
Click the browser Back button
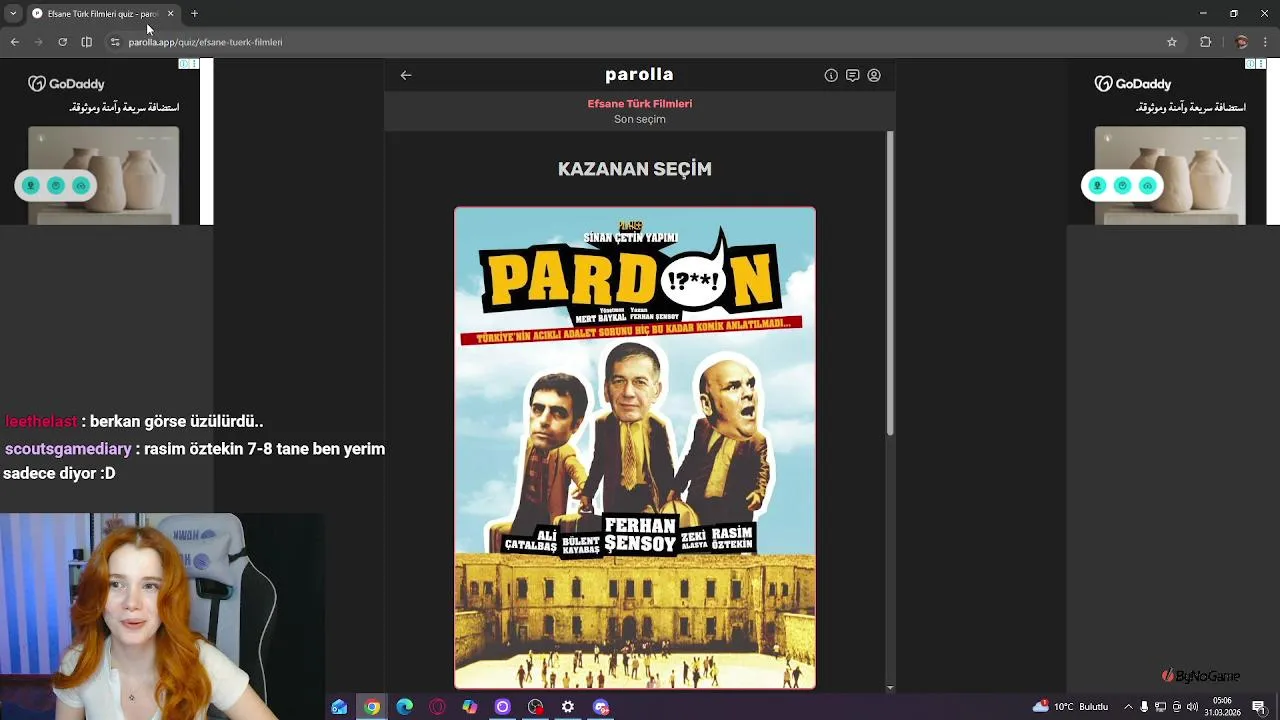pos(15,42)
